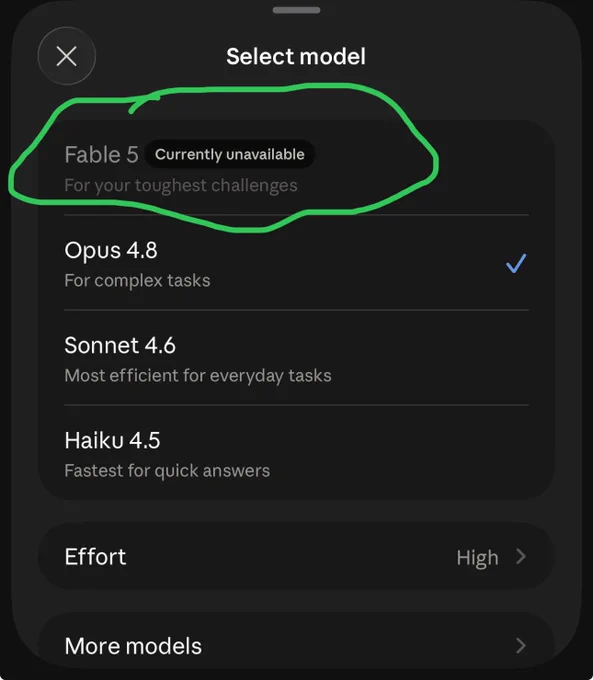Viewport: 593px width, 680px height.
Task: Tap 'For complex tasks' subtitle
Action: (137, 281)
